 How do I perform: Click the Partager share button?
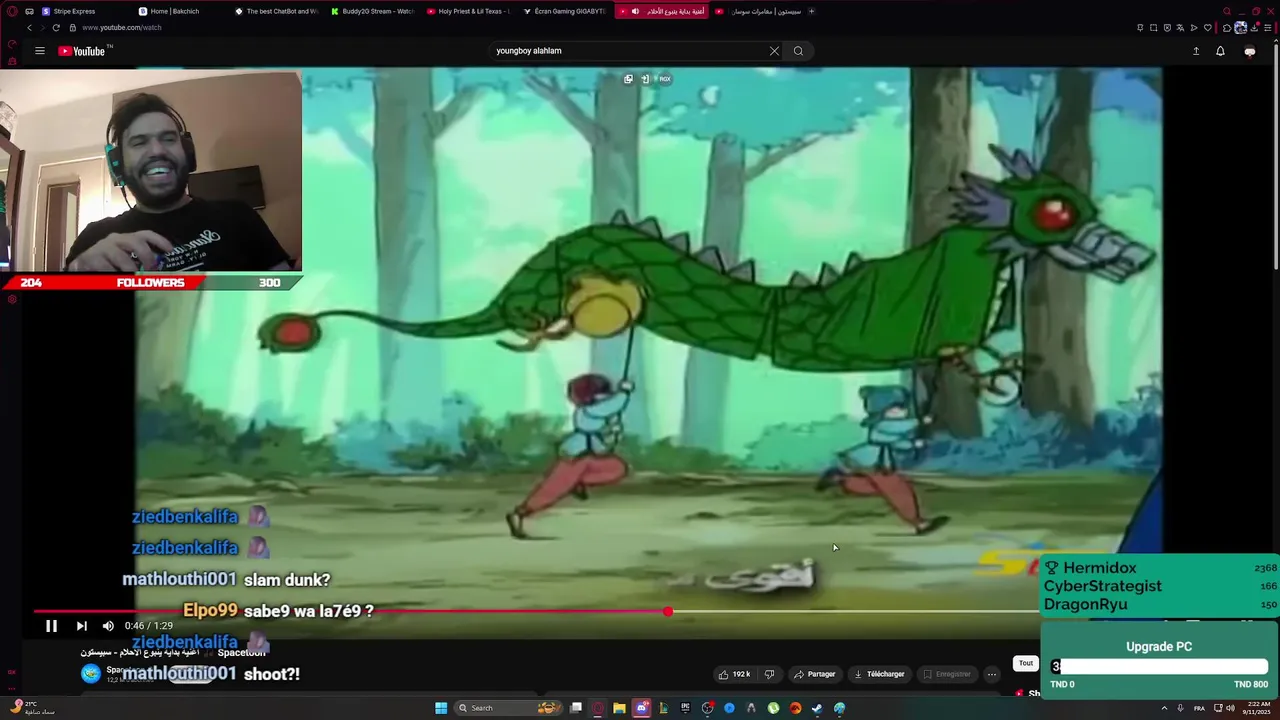click(x=814, y=674)
